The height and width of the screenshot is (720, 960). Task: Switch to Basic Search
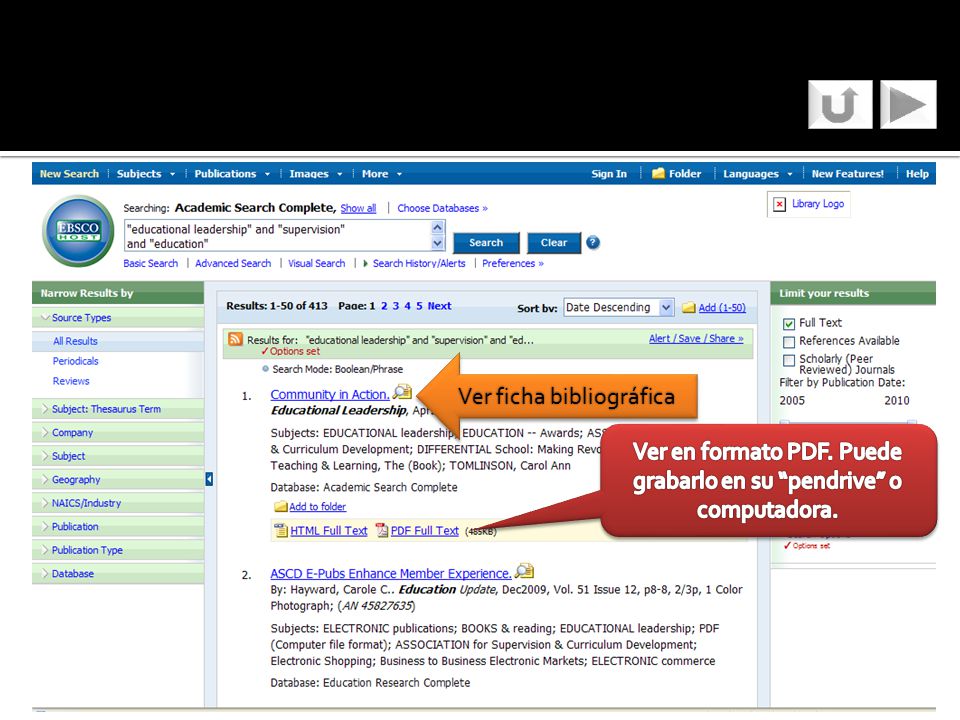tap(151, 263)
